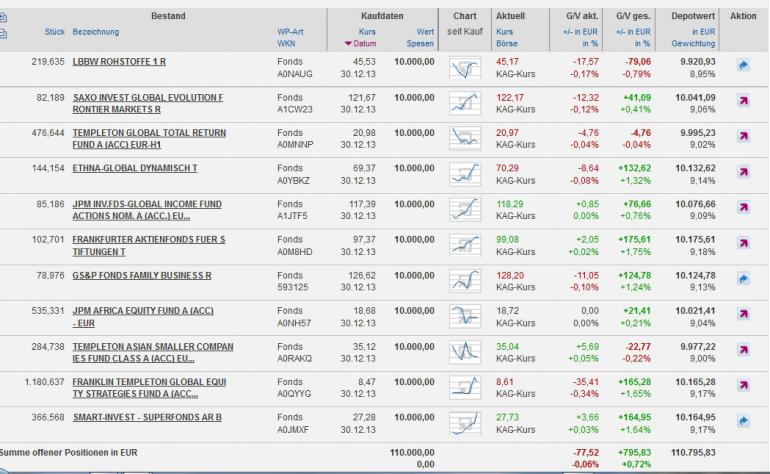Open the LBBW ROHSTOFFE 1 R fund link
Screen dimensions: 770x474
tap(119, 62)
